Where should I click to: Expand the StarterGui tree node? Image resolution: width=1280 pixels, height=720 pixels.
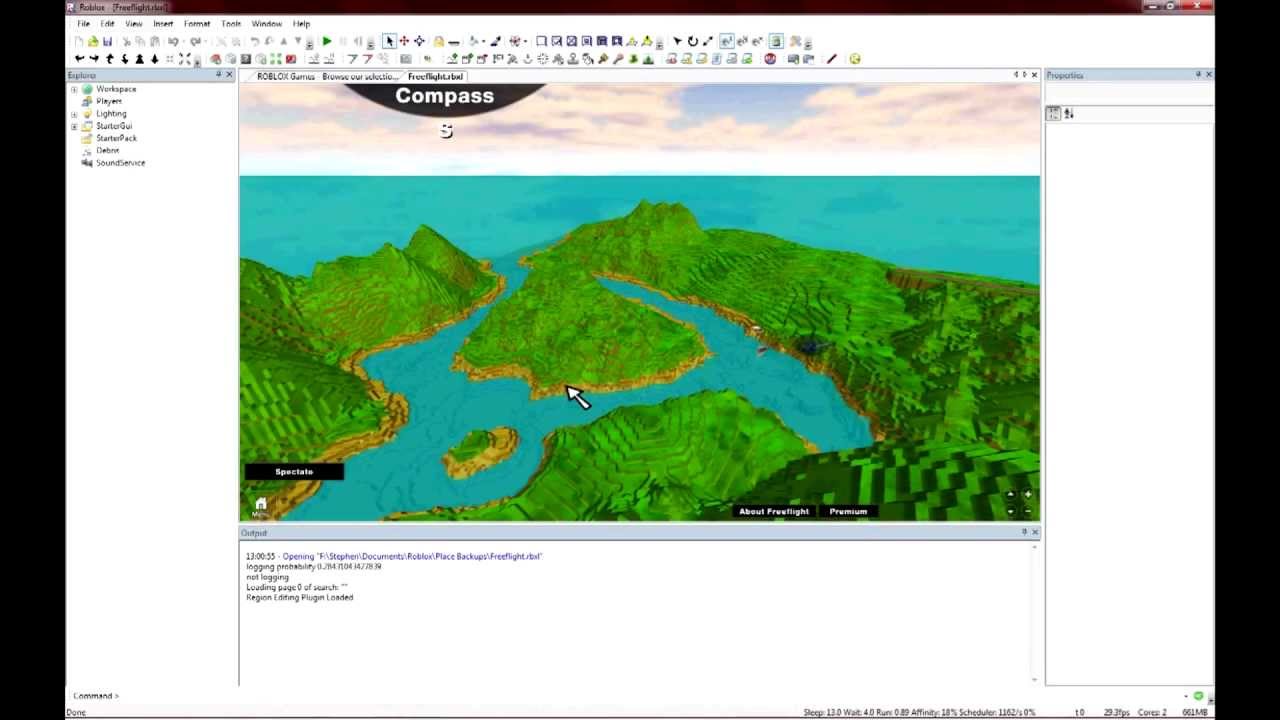pos(74,126)
